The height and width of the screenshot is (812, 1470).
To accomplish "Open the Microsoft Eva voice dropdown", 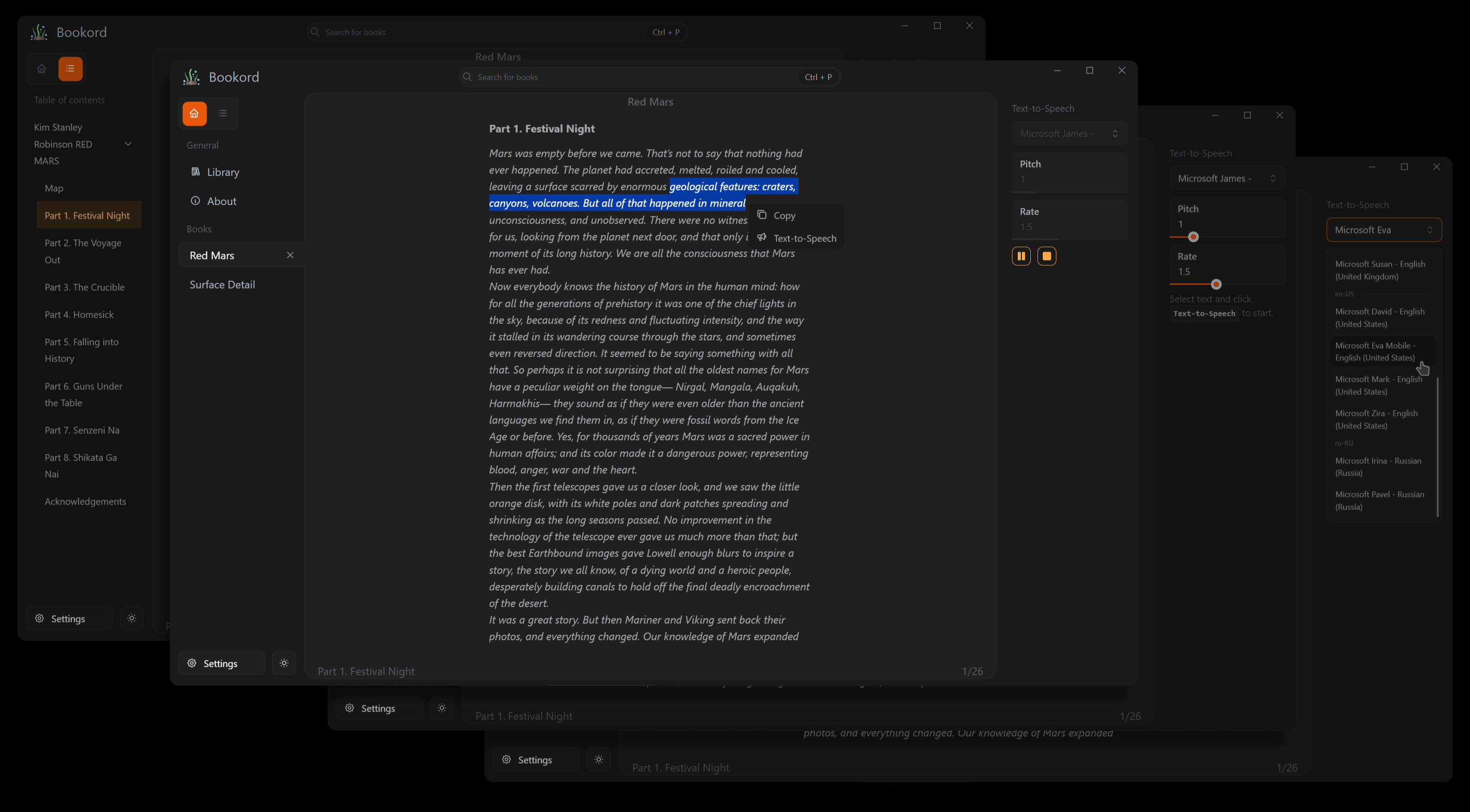I will pyautogui.click(x=1383, y=230).
